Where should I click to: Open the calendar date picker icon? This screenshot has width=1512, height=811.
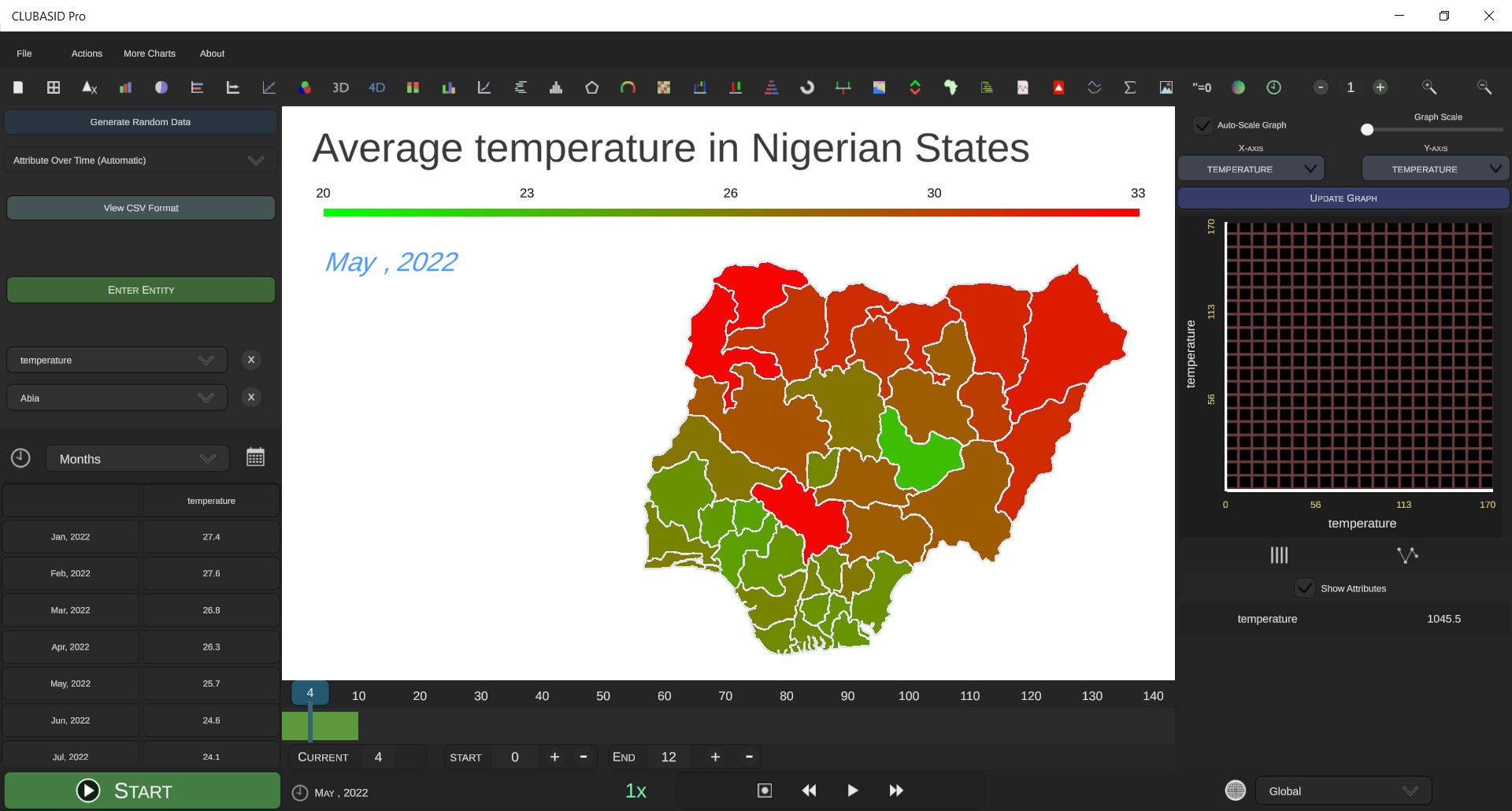click(255, 457)
